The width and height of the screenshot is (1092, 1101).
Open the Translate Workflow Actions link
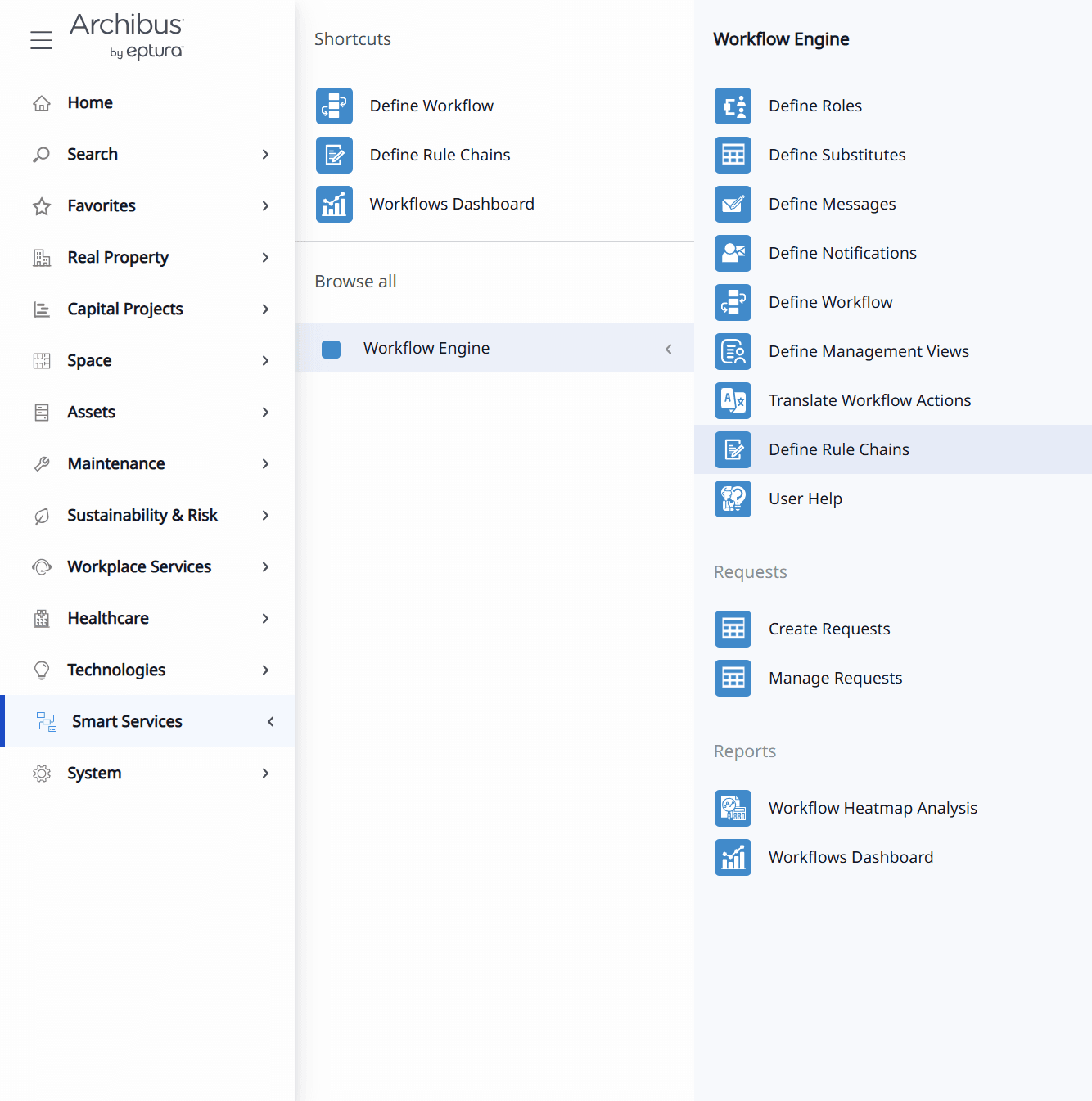pos(869,400)
